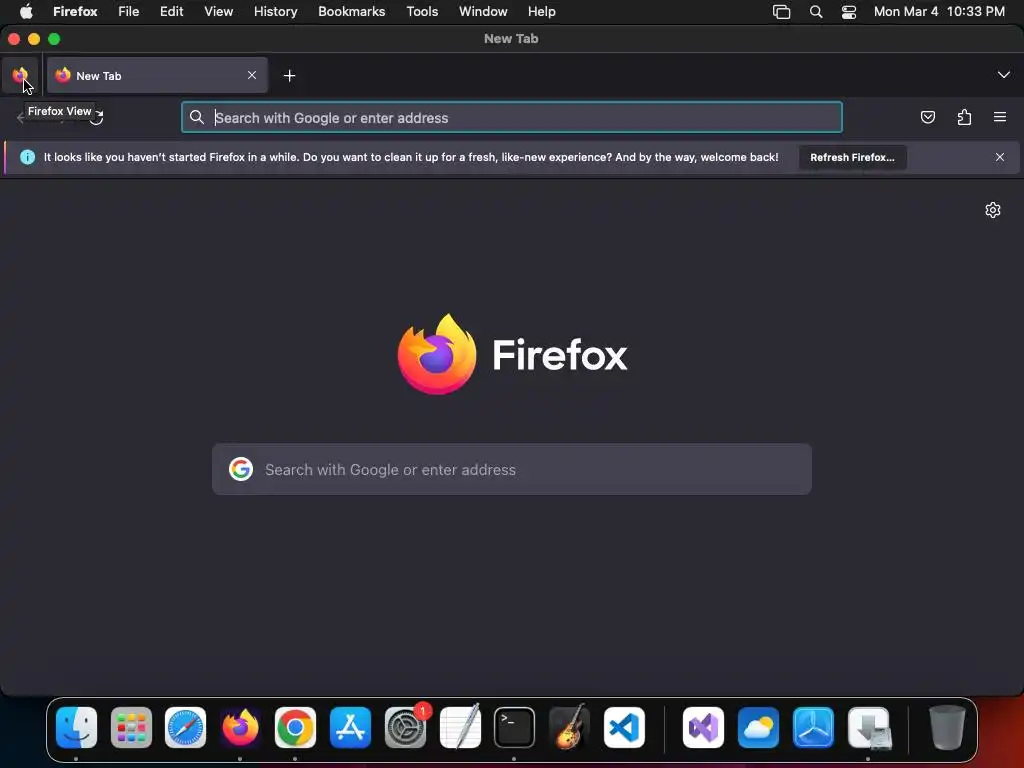The width and height of the screenshot is (1024, 768).
Task: Open the Firefox menu bar item
Action: click(75, 11)
